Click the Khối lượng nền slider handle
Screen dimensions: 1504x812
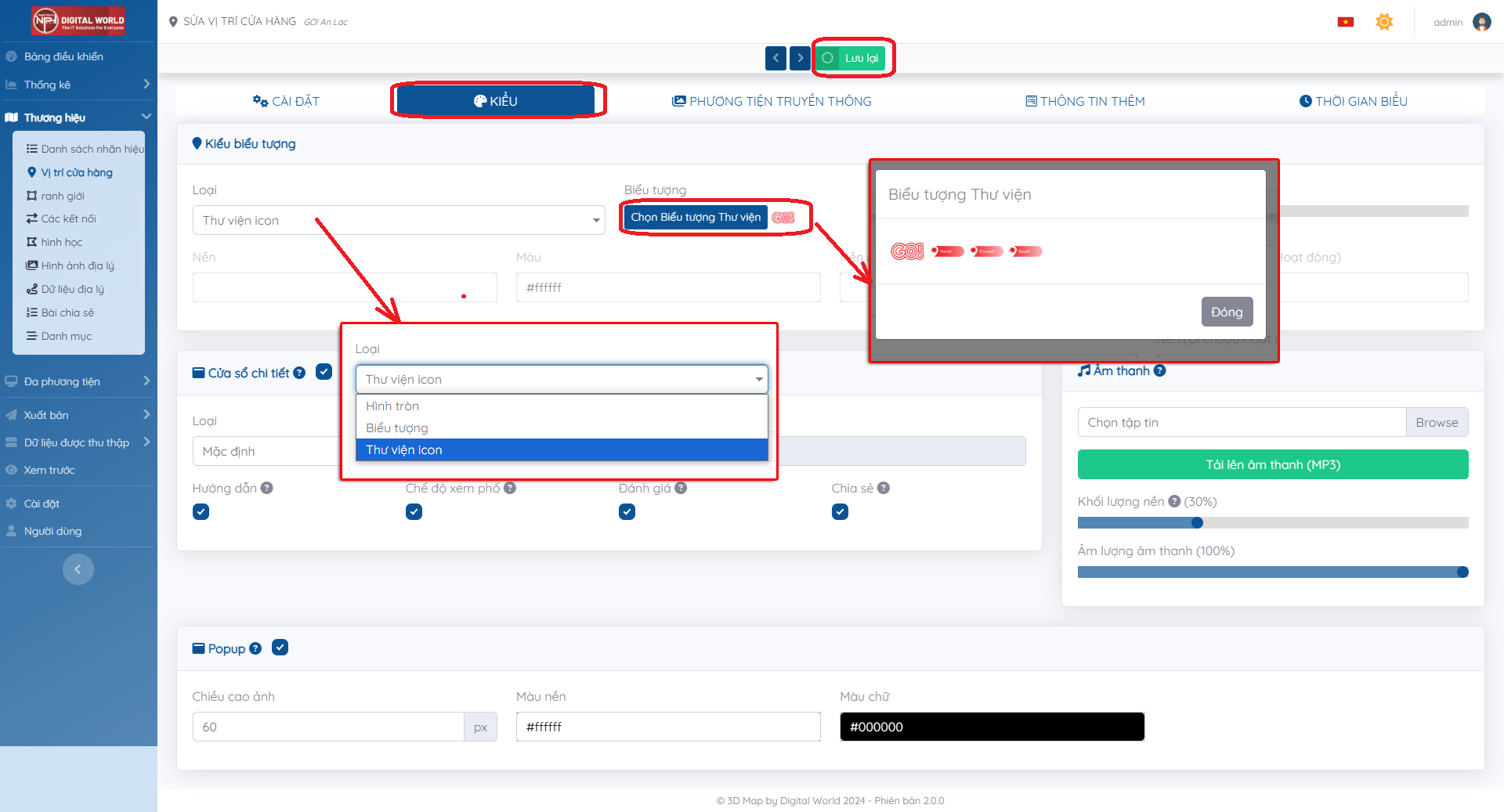click(1196, 522)
